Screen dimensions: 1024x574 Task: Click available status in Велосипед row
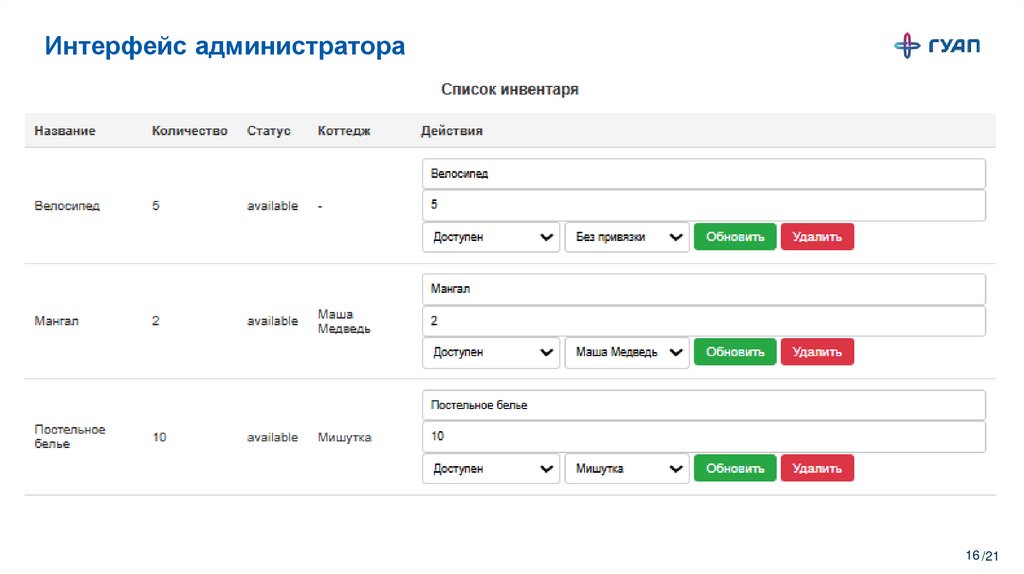(272, 206)
